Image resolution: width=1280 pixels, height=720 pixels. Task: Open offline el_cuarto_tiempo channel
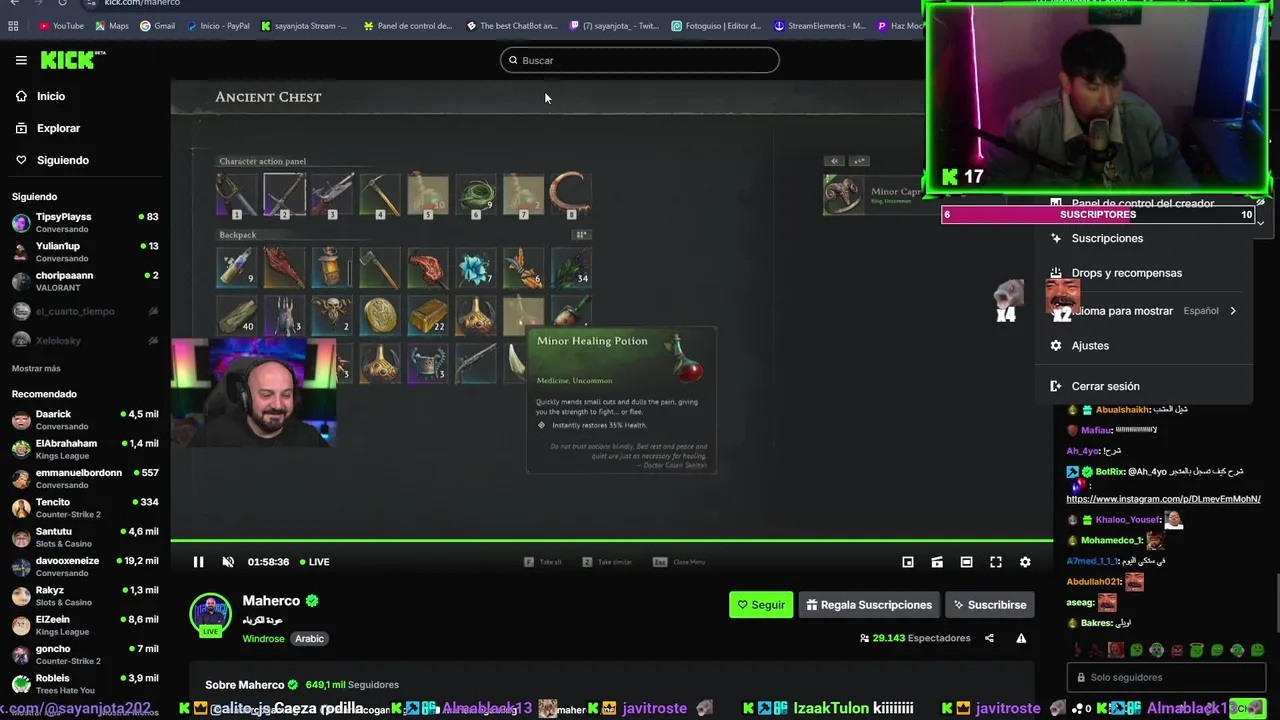pos(85,311)
